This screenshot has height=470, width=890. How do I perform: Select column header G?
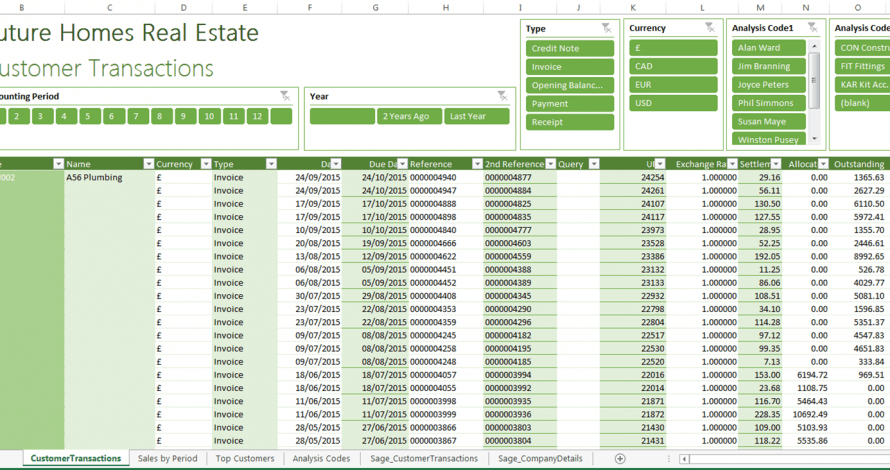[x=375, y=7]
